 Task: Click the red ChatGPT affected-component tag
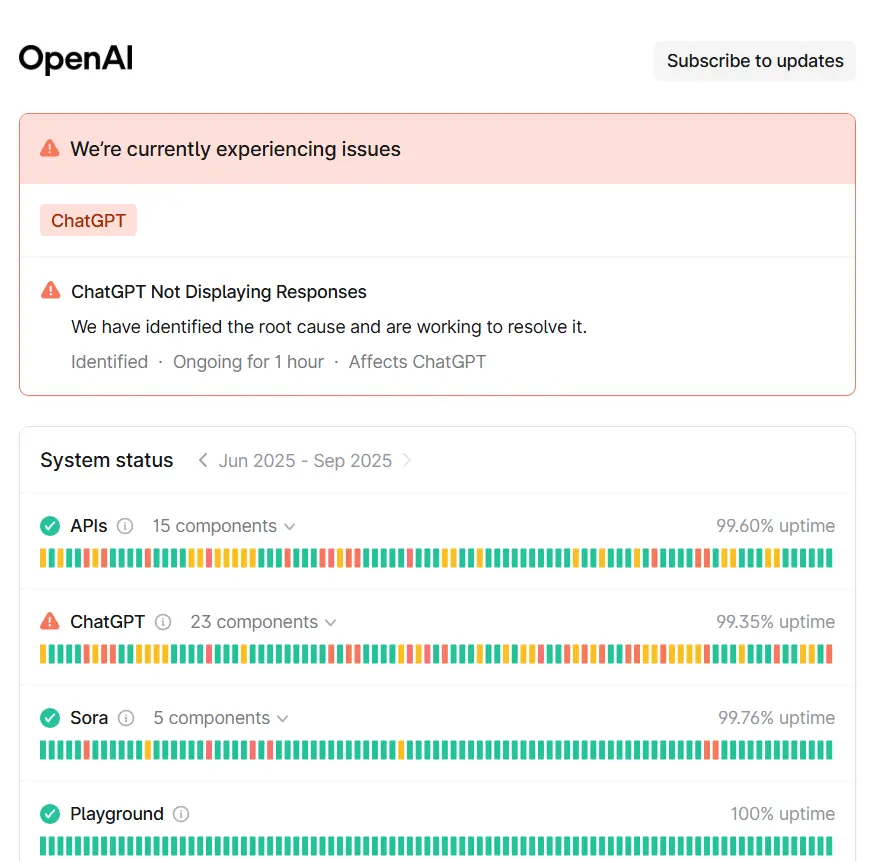[89, 220]
